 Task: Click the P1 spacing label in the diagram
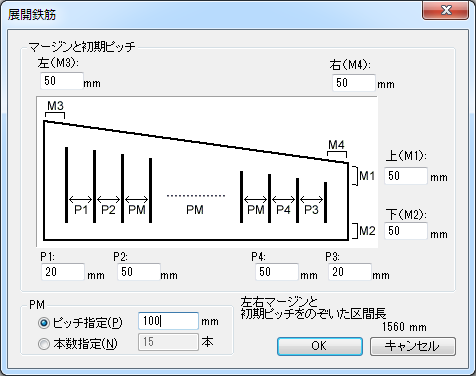[81, 210]
